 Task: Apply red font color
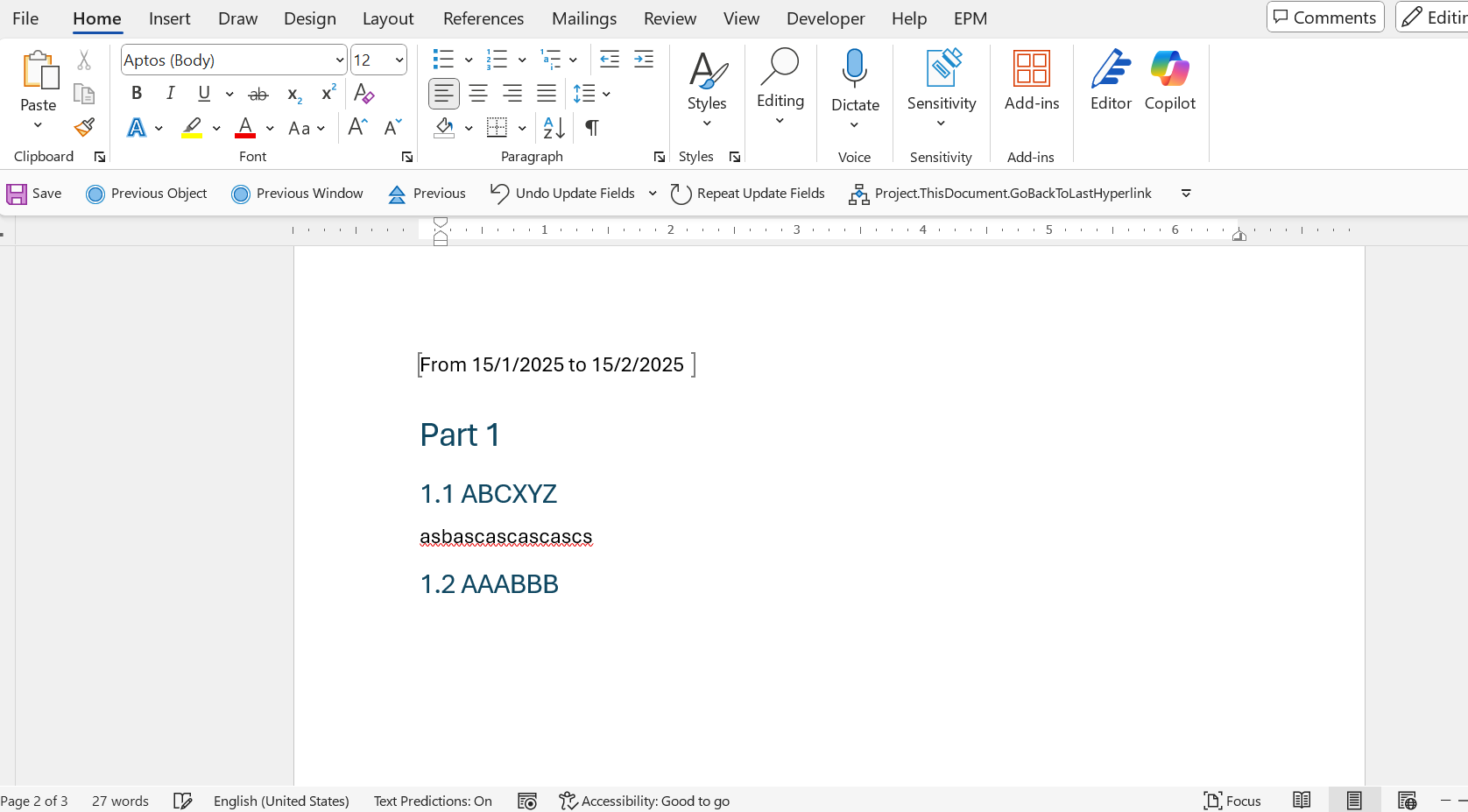245,128
